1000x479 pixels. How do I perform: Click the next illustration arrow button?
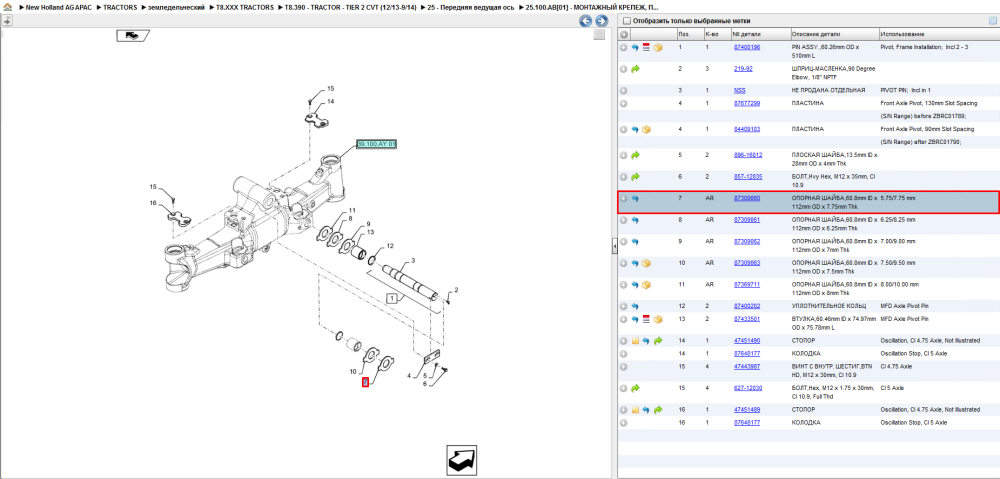(x=601, y=21)
